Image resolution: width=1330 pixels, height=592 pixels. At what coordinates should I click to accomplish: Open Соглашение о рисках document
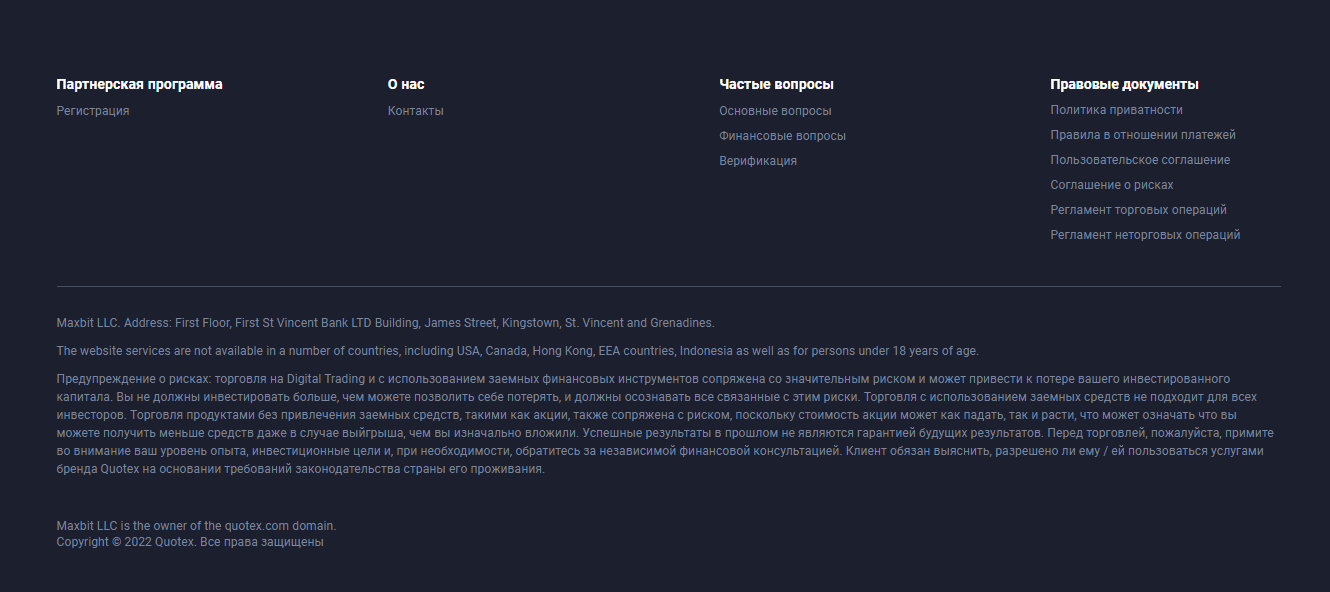(x=1111, y=185)
